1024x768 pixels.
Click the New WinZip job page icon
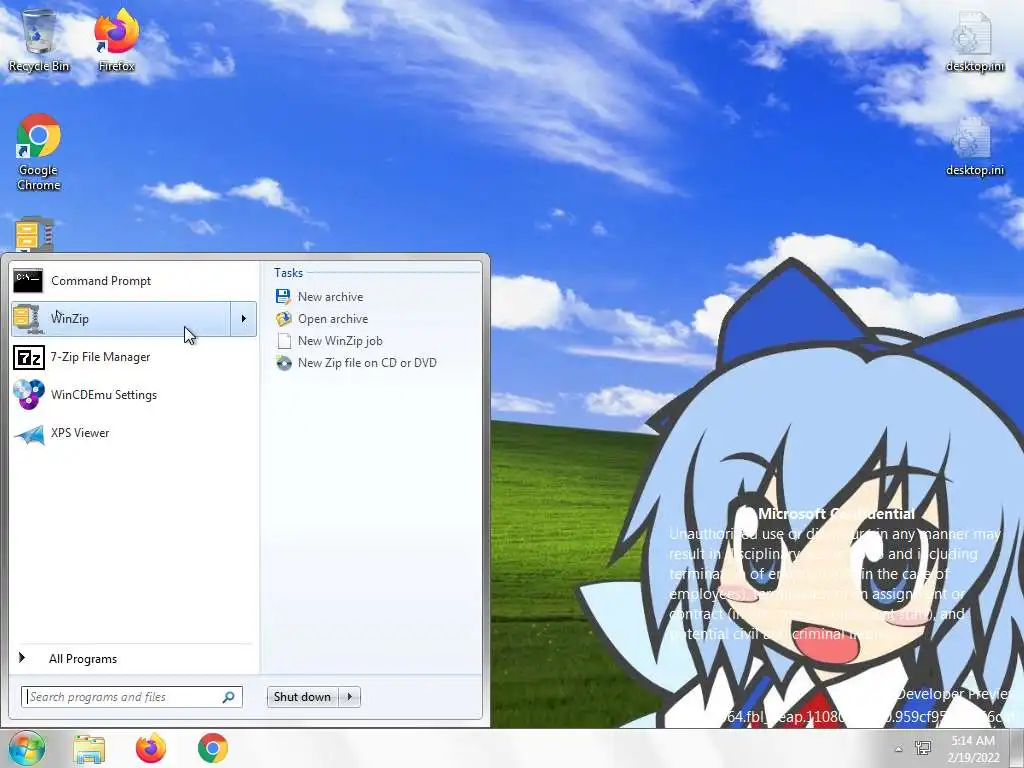pos(284,341)
